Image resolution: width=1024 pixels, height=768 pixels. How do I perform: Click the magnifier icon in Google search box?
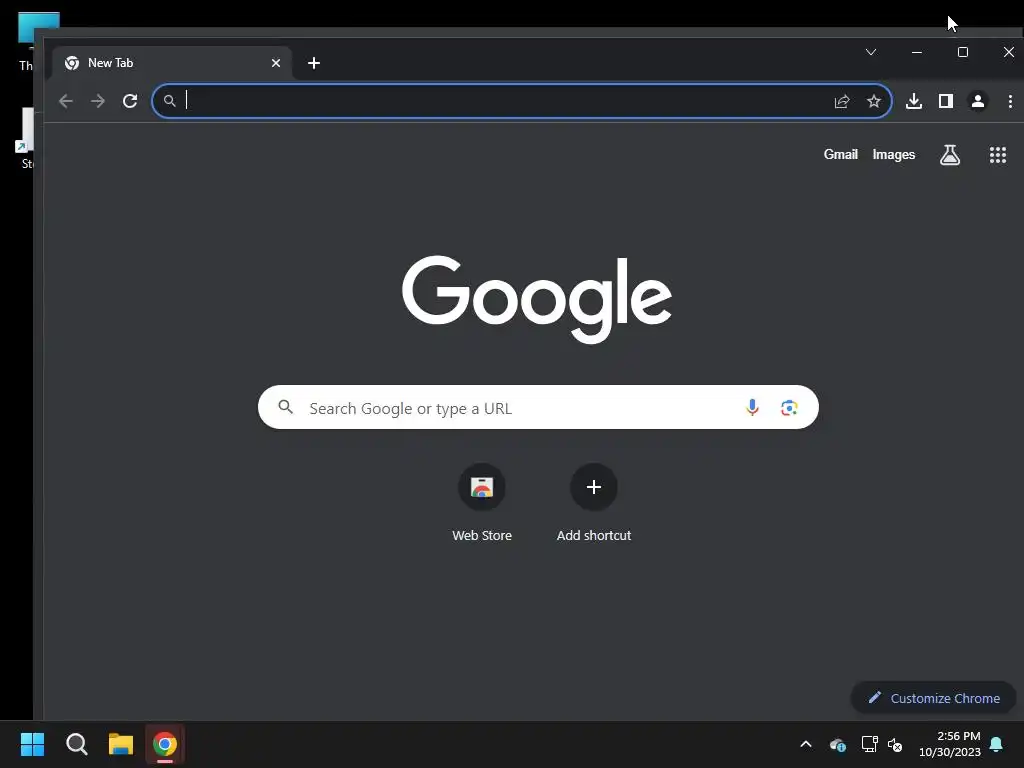pyautogui.click(x=285, y=408)
